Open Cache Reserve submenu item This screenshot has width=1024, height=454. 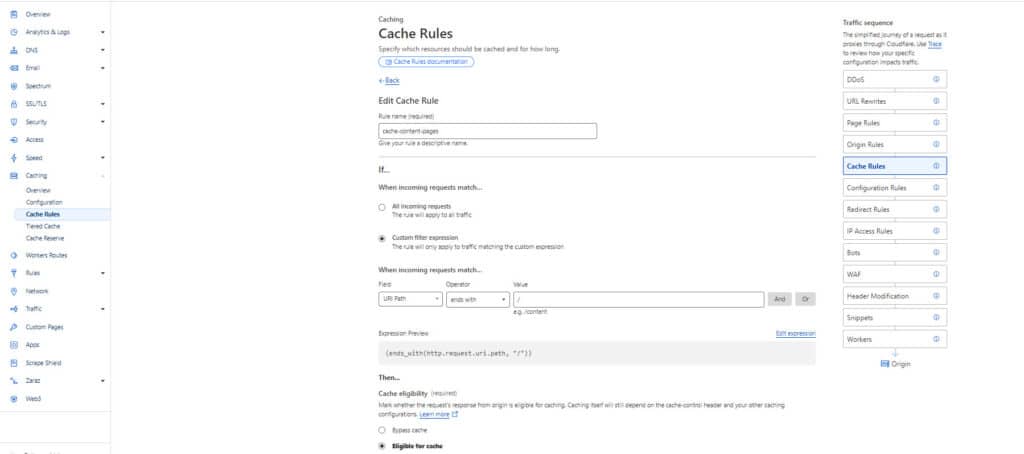(45, 238)
